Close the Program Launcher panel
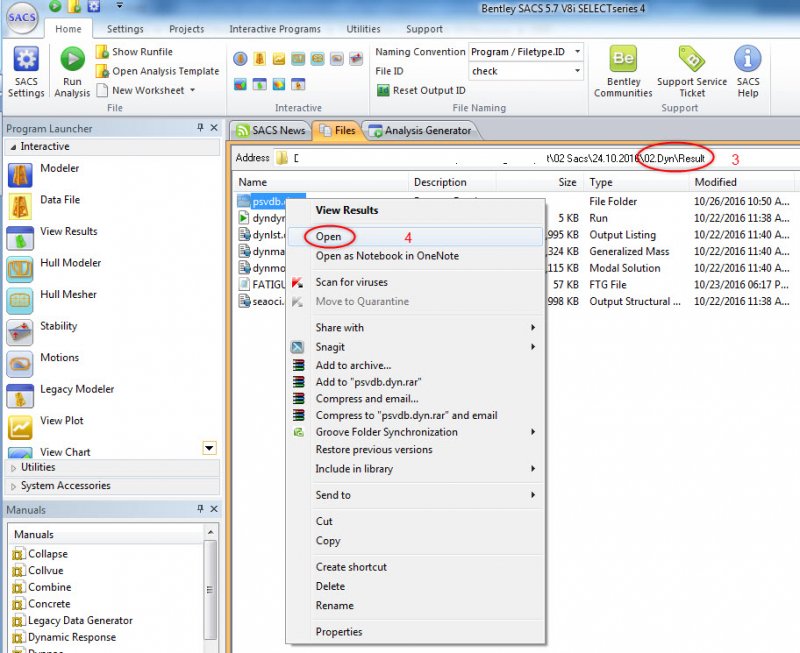Image resolution: width=800 pixels, height=653 pixels. (214, 128)
